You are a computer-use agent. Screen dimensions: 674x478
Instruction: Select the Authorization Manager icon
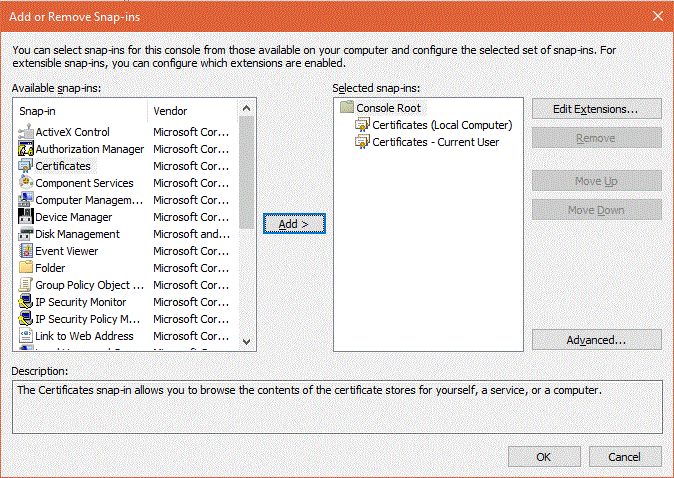click(x=27, y=149)
